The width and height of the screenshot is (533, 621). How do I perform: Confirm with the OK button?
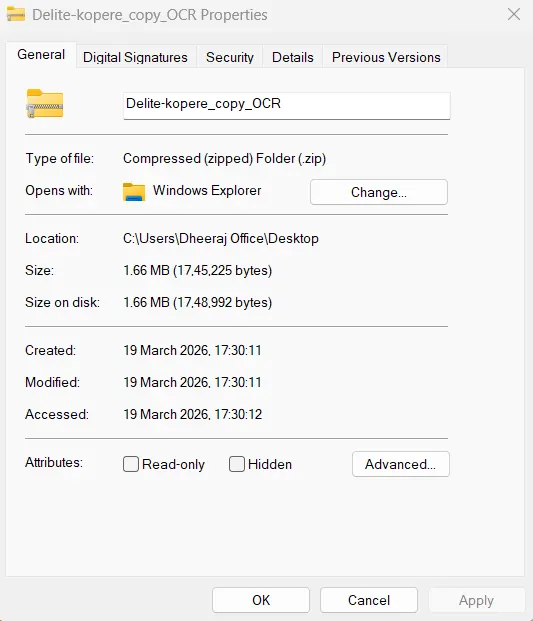(x=261, y=600)
